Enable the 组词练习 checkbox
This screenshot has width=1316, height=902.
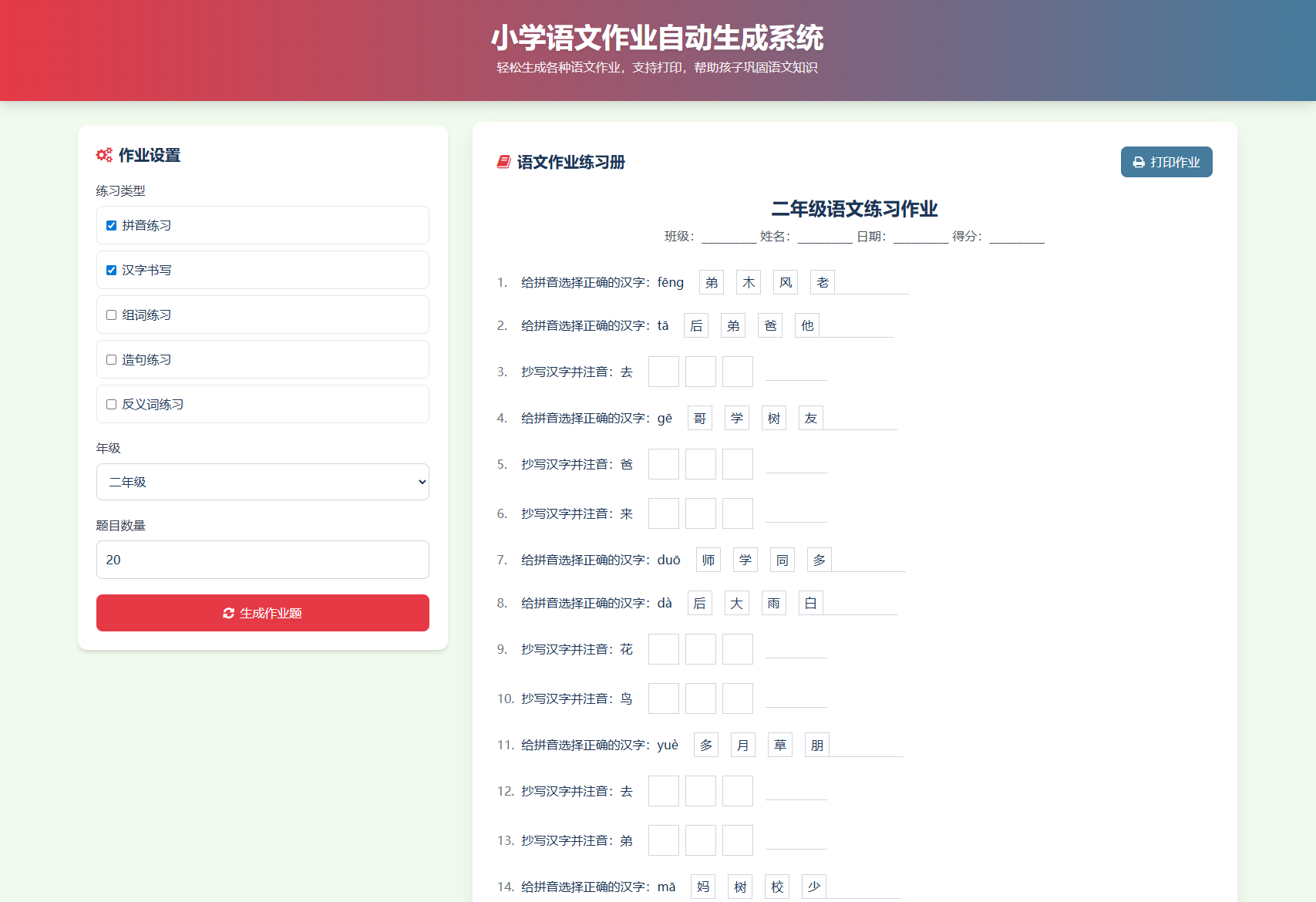pos(110,315)
